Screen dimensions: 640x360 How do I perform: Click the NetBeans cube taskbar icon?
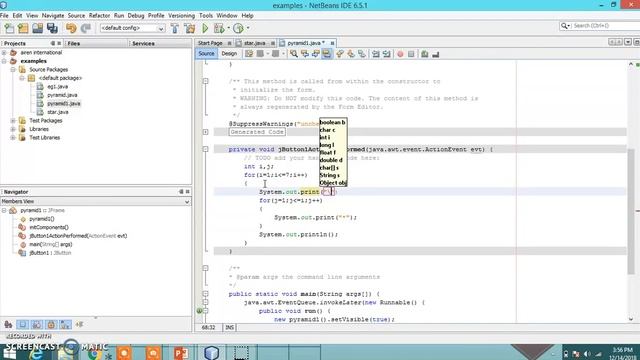211,352
